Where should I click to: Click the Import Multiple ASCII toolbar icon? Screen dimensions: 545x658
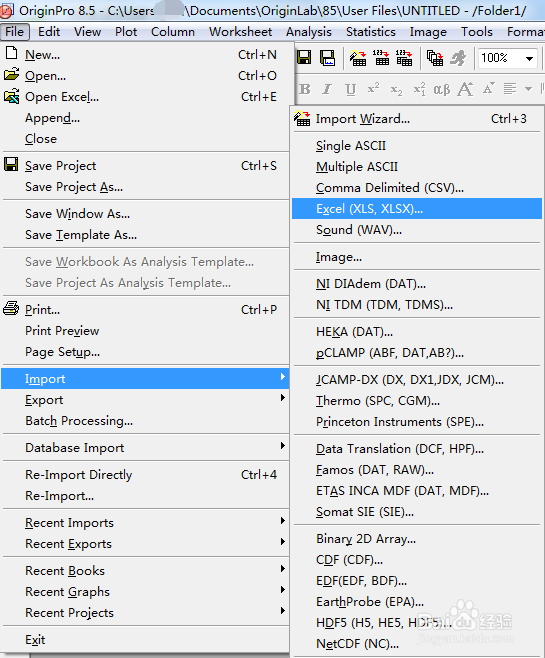coord(404,57)
